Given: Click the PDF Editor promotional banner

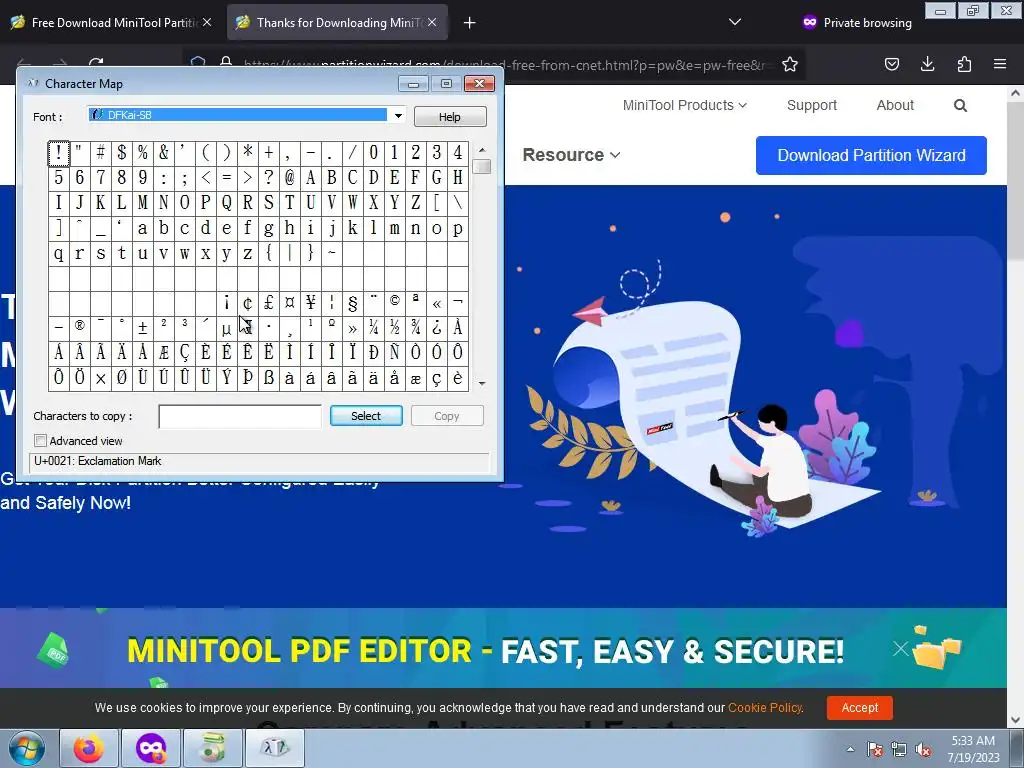Looking at the screenshot, I should tap(503, 648).
